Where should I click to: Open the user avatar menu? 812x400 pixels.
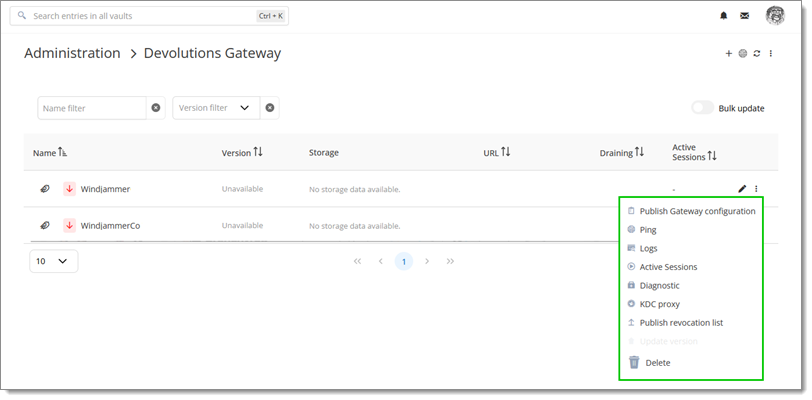point(775,16)
